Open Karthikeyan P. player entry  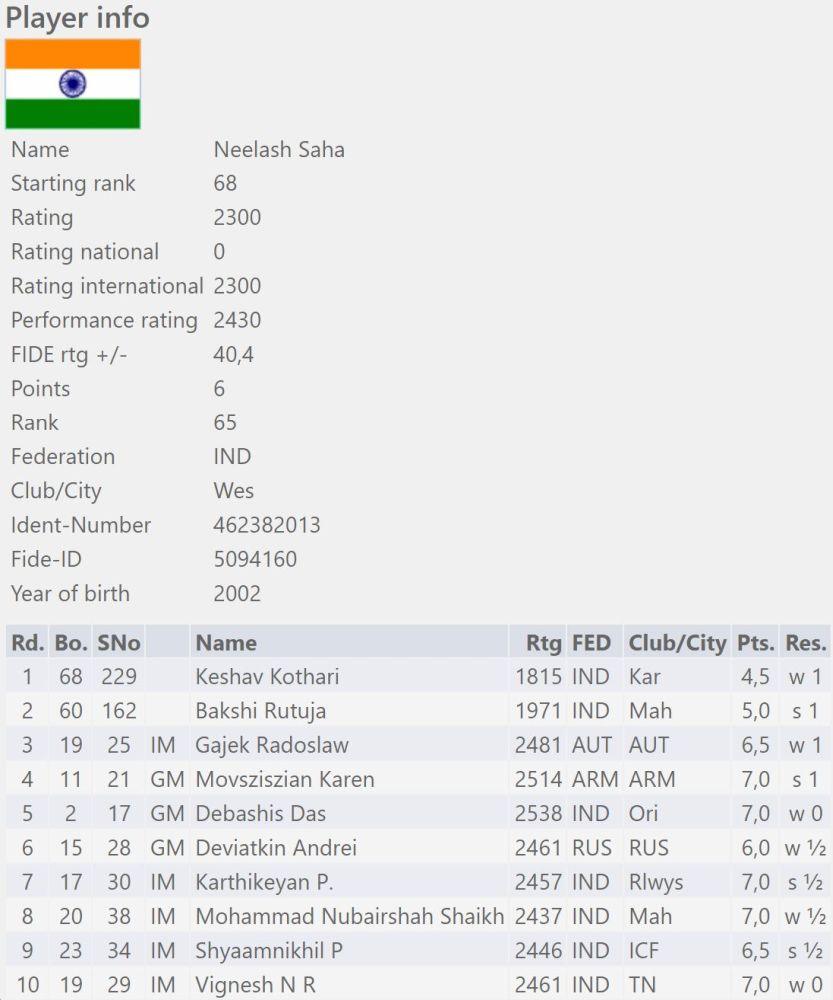click(x=265, y=882)
